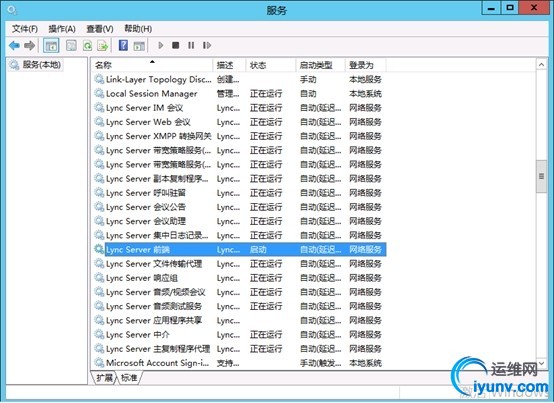Select Lync Server 前端 highlighted service
The height and width of the screenshot is (403, 554).
[x=239, y=249]
